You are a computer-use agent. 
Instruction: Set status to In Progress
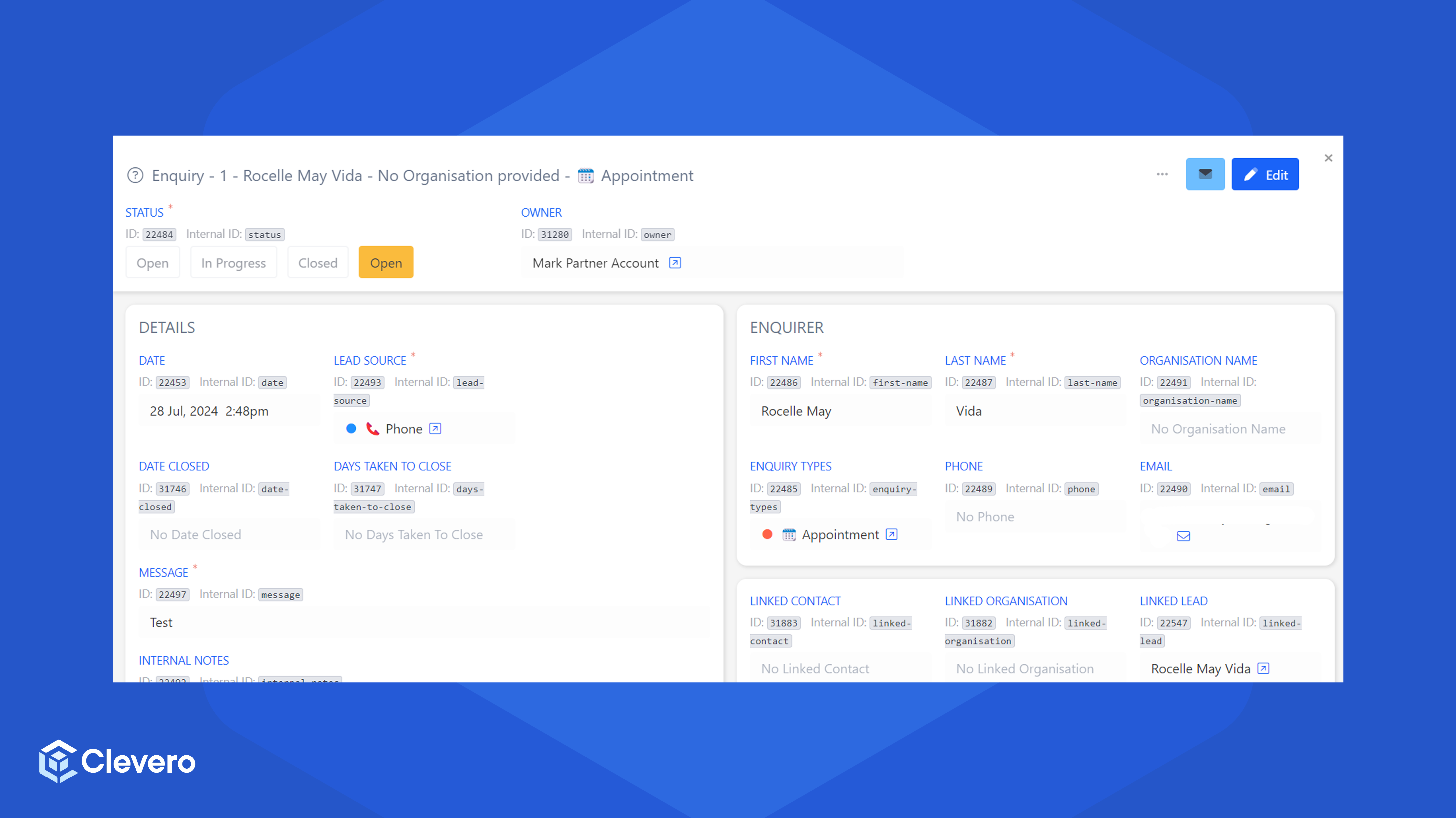233,263
